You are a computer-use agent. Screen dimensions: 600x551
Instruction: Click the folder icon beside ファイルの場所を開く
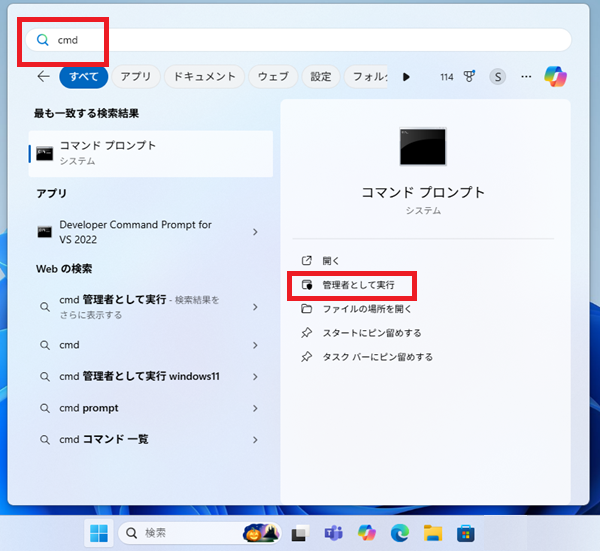point(307,308)
